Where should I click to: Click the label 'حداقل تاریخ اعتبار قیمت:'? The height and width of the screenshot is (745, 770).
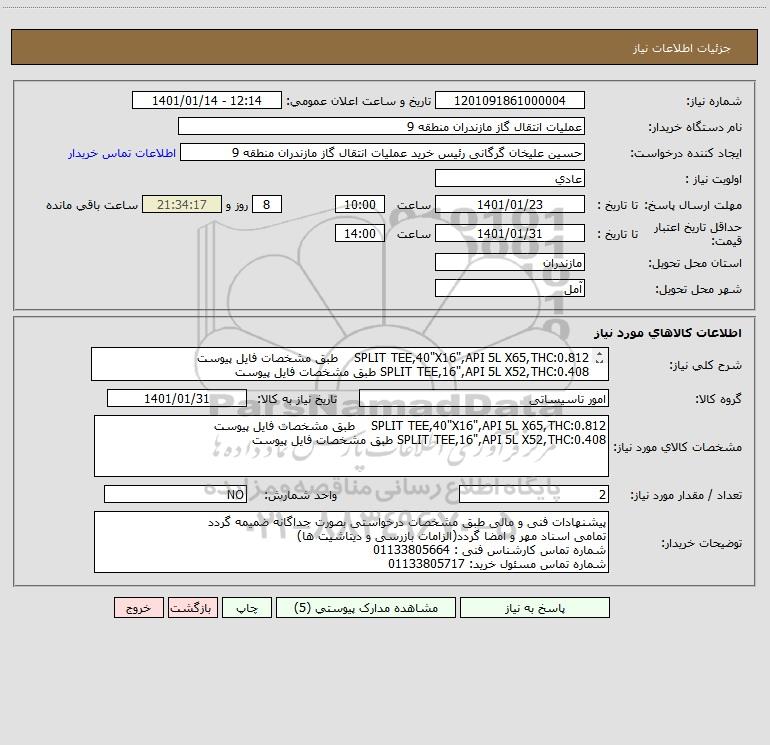pos(698,234)
